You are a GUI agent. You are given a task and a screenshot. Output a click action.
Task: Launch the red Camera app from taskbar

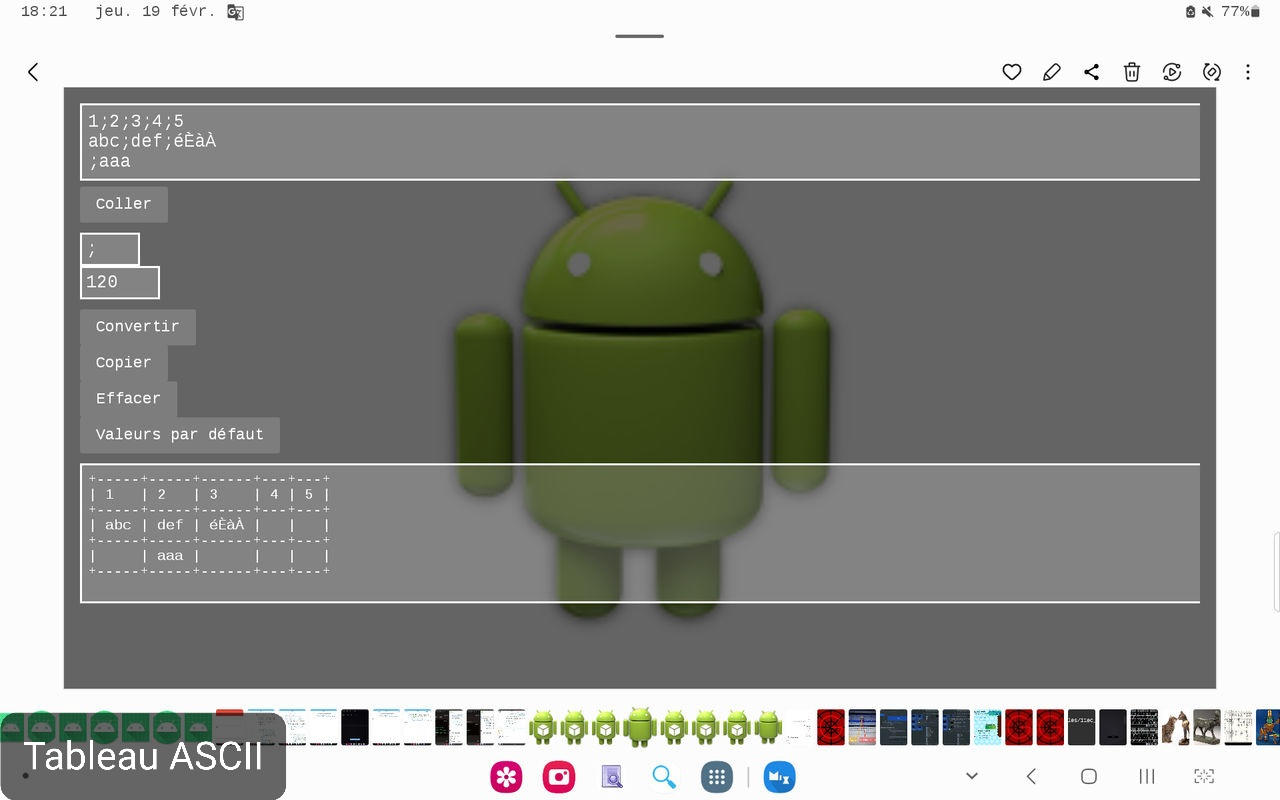click(x=559, y=777)
